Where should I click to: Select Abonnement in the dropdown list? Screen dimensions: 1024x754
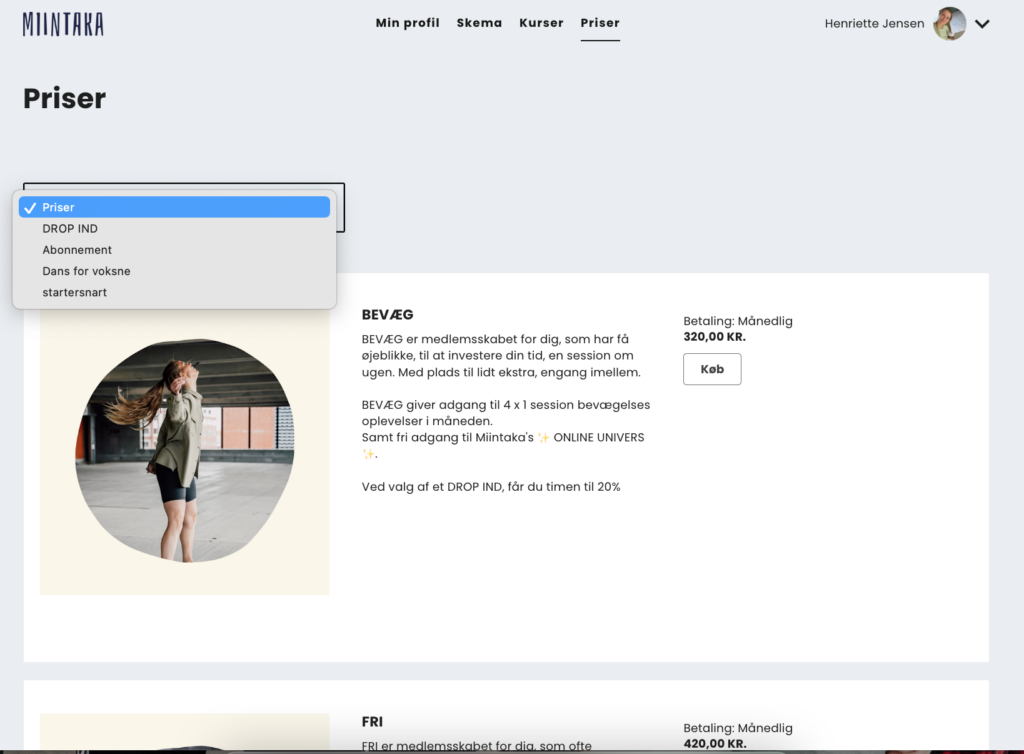click(77, 250)
